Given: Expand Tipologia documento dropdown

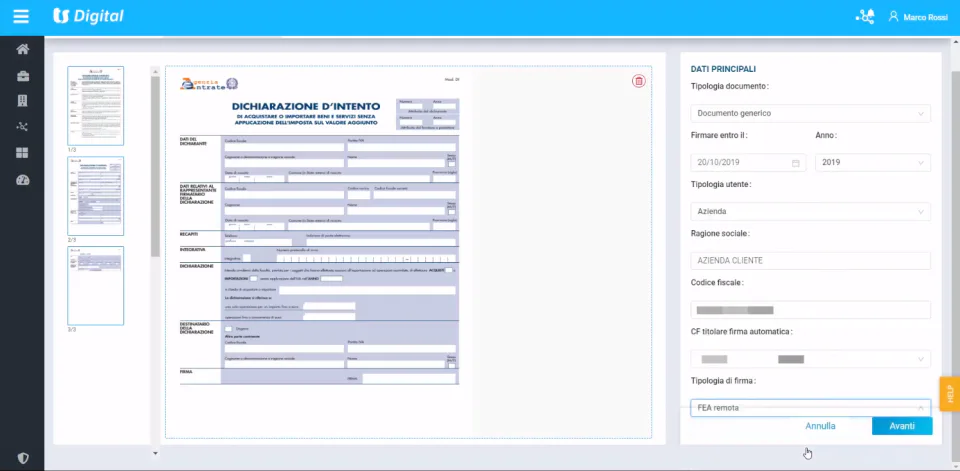Looking at the screenshot, I should (x=811, y=113).
